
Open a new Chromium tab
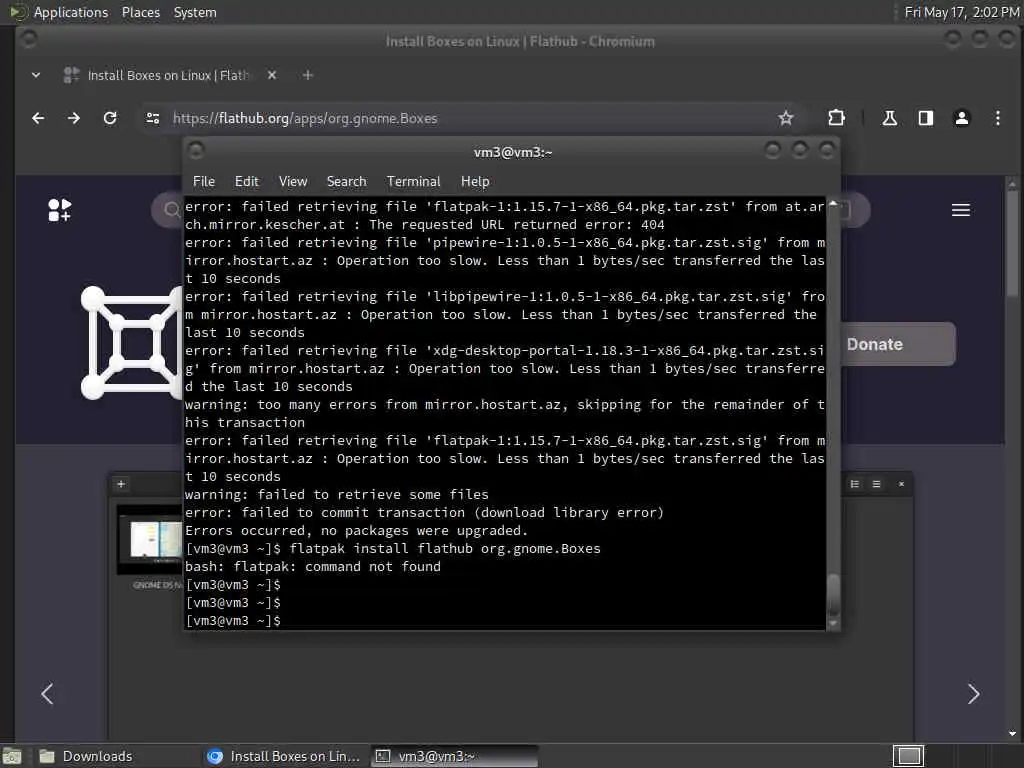(x=308, y=75)
